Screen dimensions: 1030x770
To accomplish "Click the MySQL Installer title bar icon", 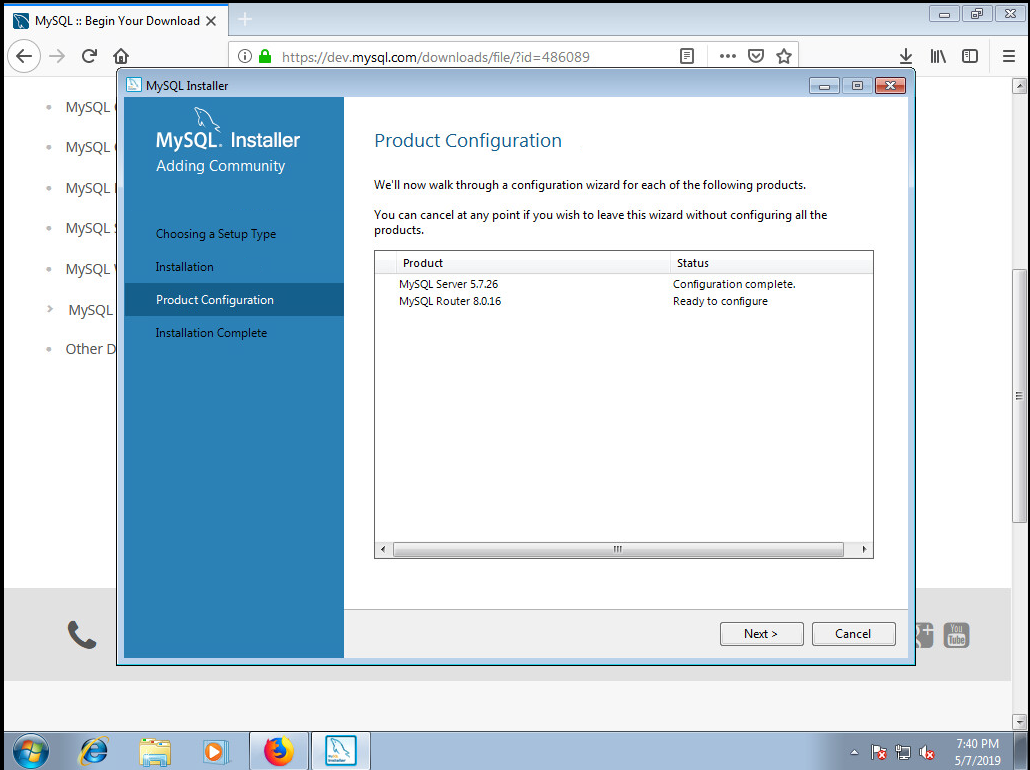I will coord(134,85).
